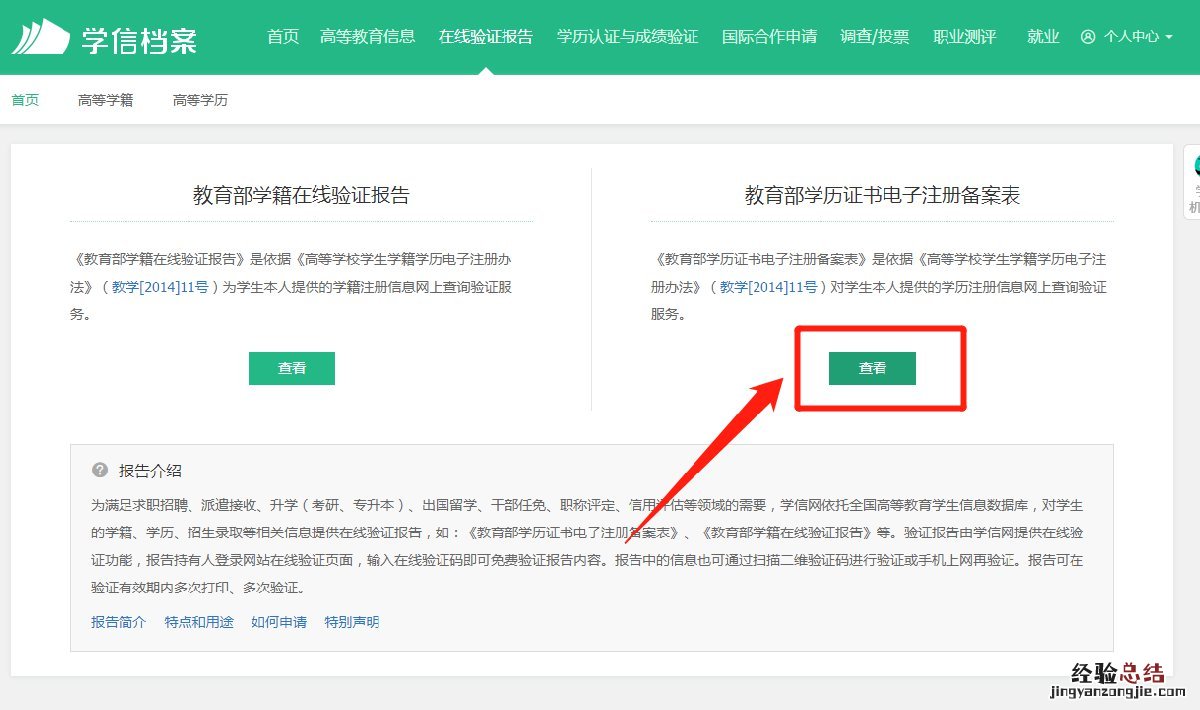Open 学历认证与成绩验证 menu item

[x=627, y=37]
